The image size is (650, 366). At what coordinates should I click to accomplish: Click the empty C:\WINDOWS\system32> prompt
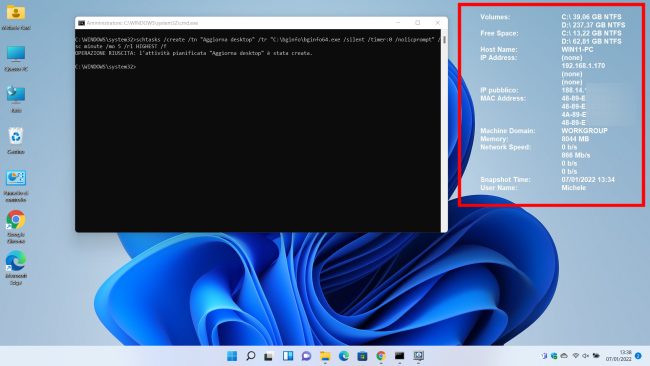[x=106, y=66]
